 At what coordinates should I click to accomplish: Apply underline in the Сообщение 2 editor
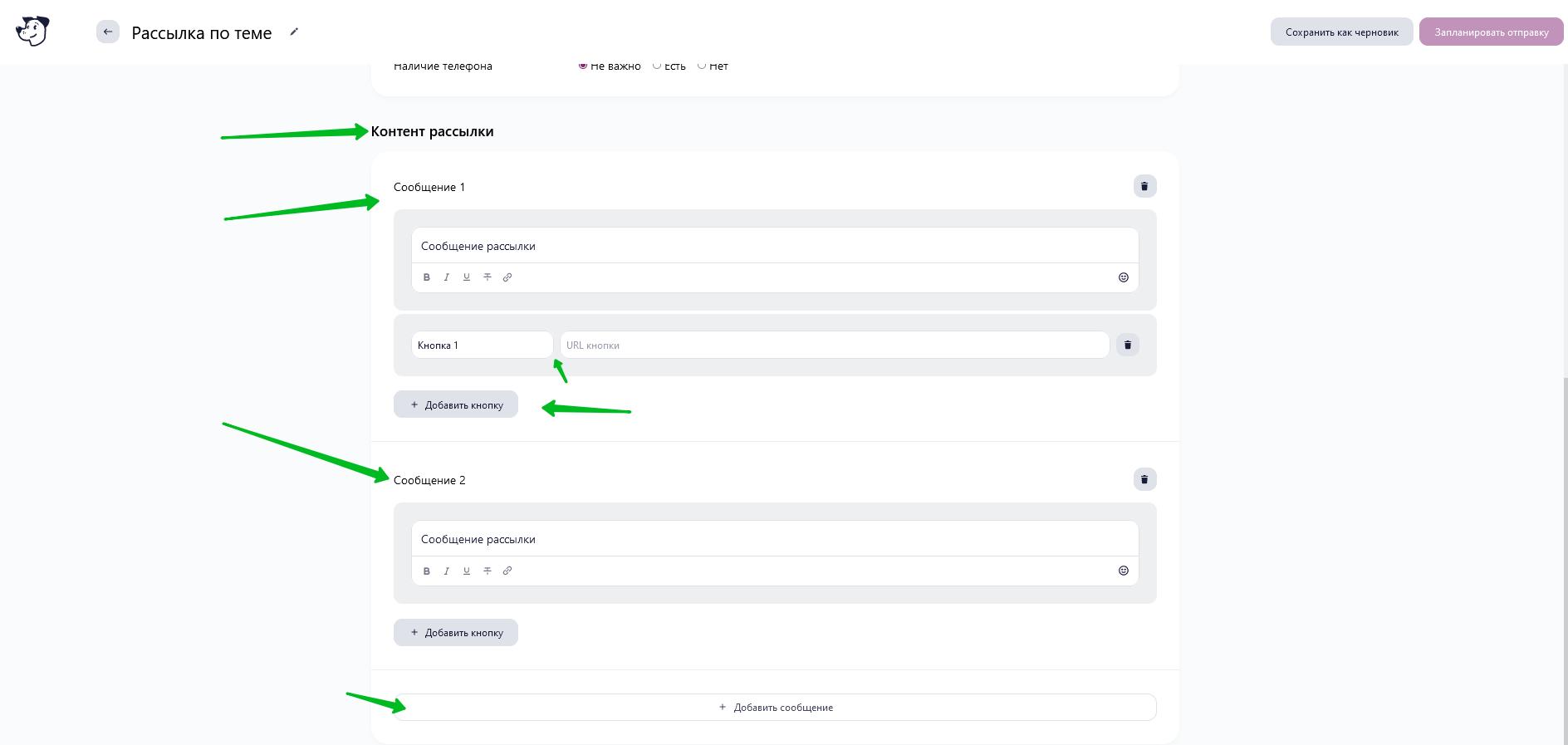click(x=467, y=571)
